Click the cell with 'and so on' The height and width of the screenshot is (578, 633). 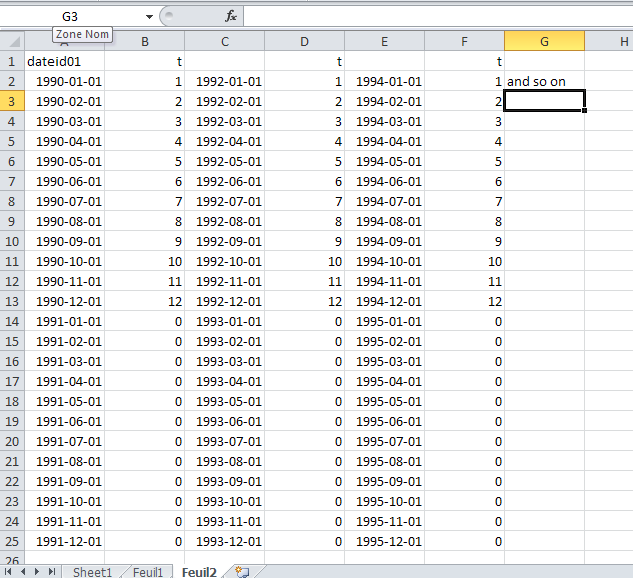[544, 82]
